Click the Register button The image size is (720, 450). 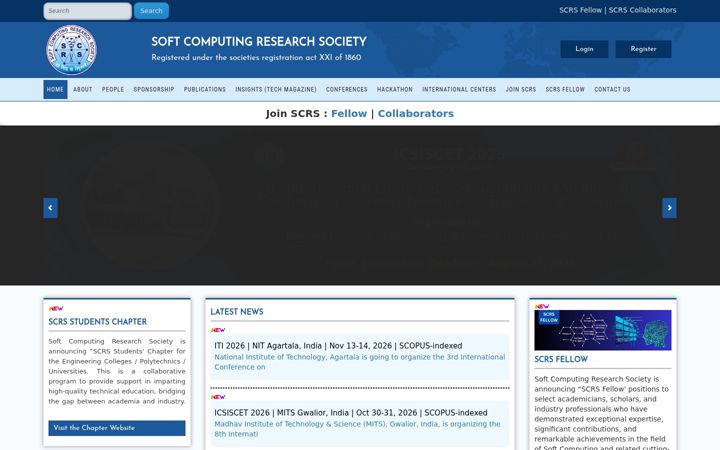643,49
